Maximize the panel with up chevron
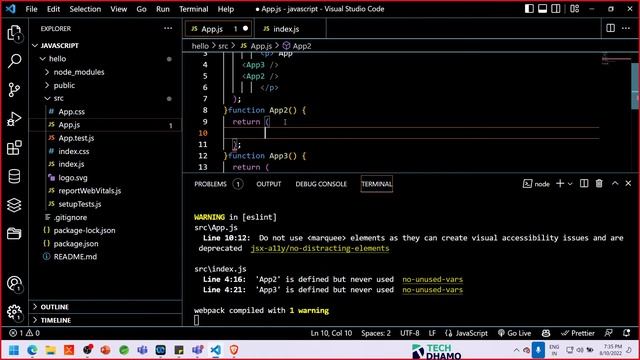Screen dimensions: 640x360 pyautogui.click(x=615, y=184)
